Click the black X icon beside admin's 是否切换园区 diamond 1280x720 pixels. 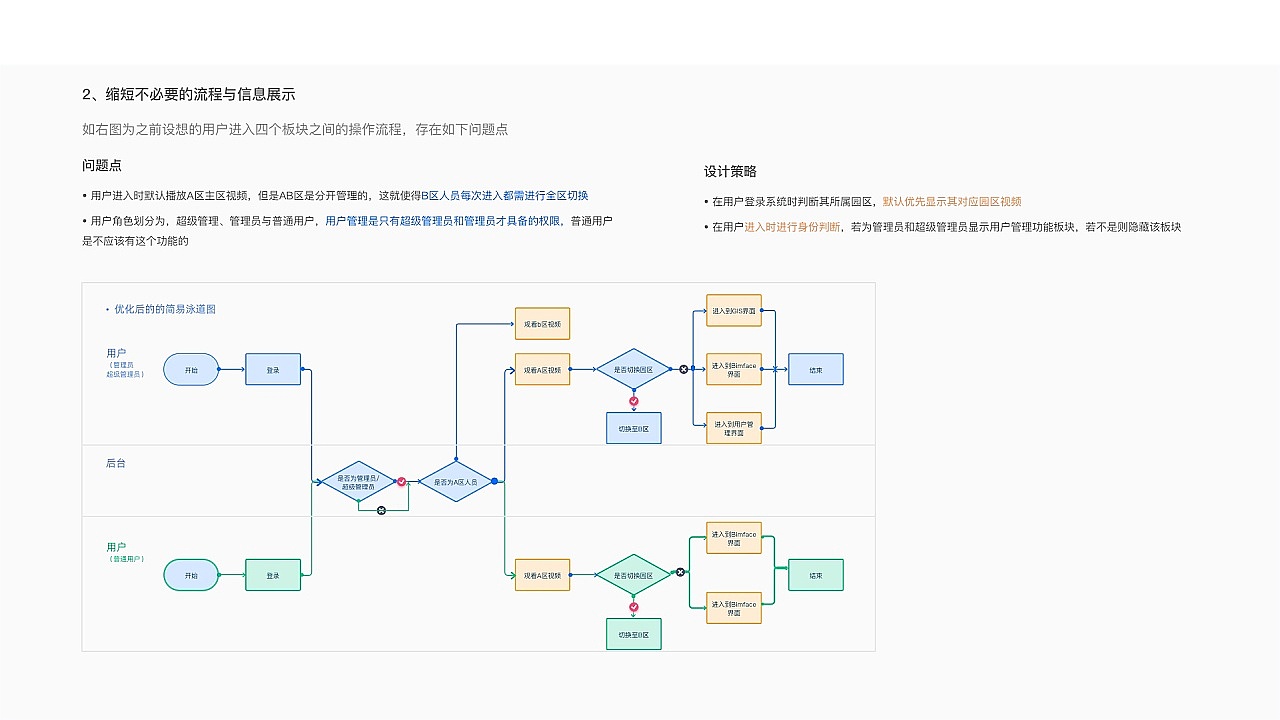(683, 369)
